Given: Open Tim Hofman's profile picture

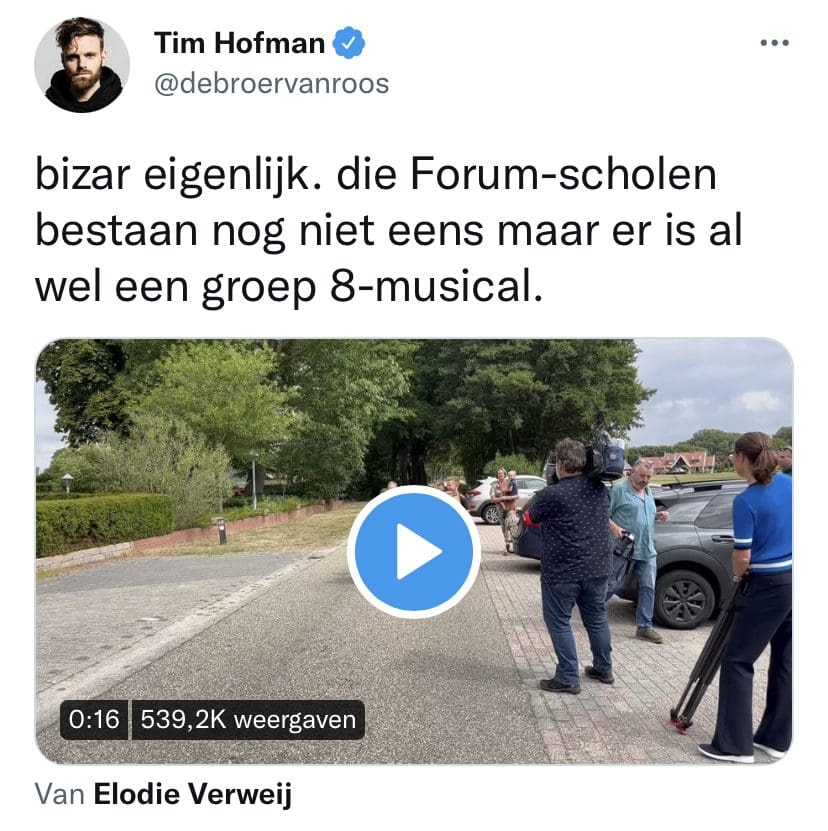Looking at the screenshot, I should point(82,65).
